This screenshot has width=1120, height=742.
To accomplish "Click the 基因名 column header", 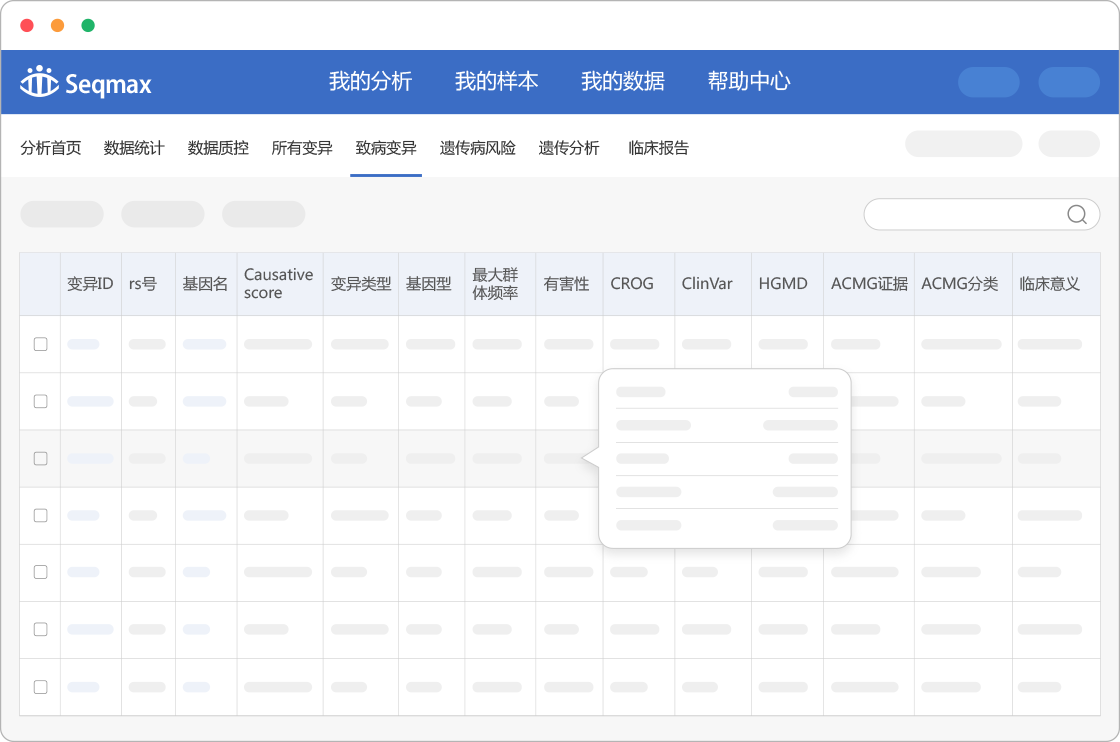I will [205, 284].
